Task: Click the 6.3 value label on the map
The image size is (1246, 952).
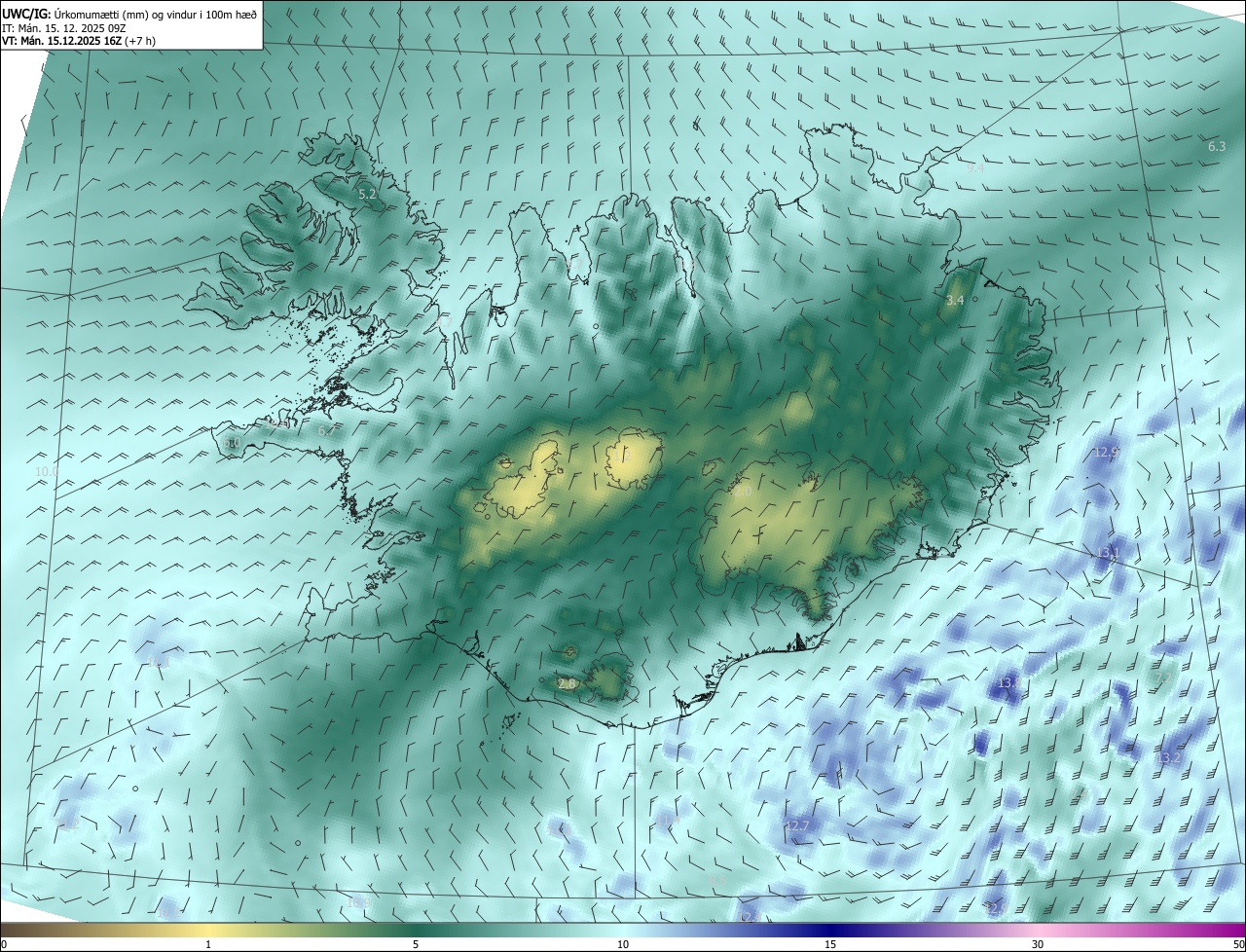Action: point(1217,146)
